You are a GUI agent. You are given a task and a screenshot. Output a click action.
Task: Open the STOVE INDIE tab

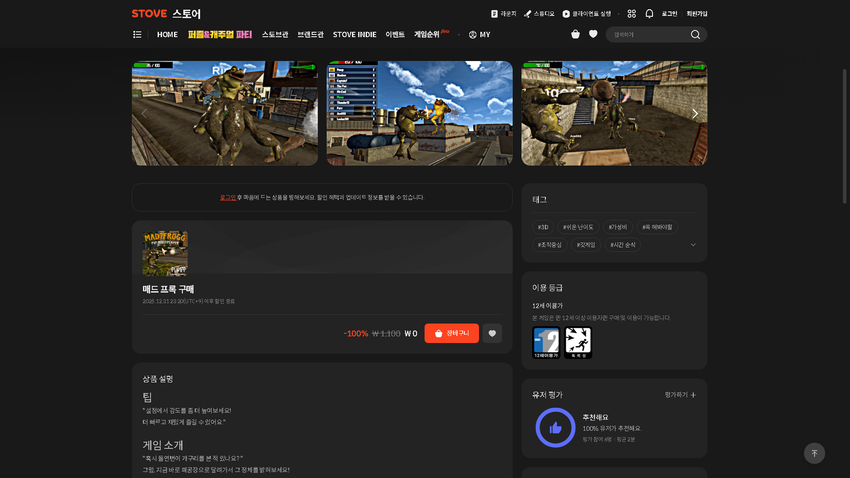(x=355, y=35)
